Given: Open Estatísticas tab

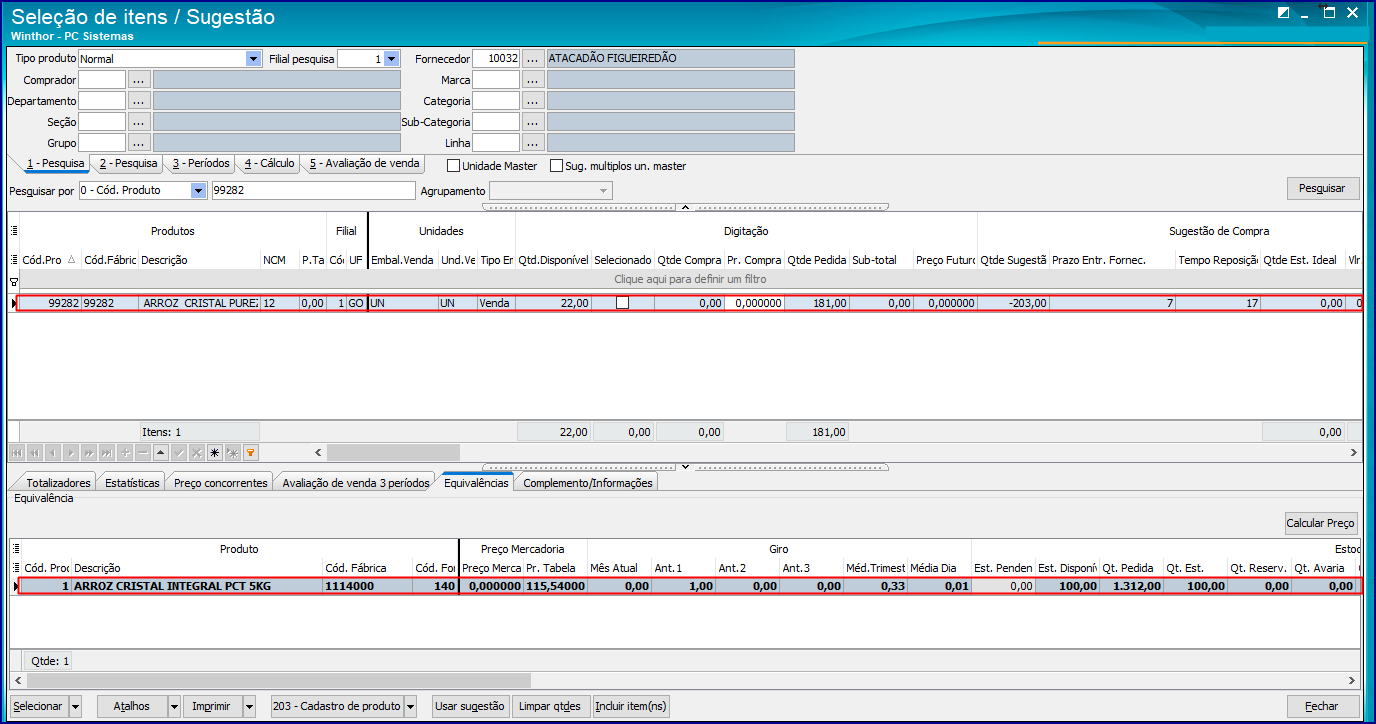Looking at the screenshot, I should 132,483.
